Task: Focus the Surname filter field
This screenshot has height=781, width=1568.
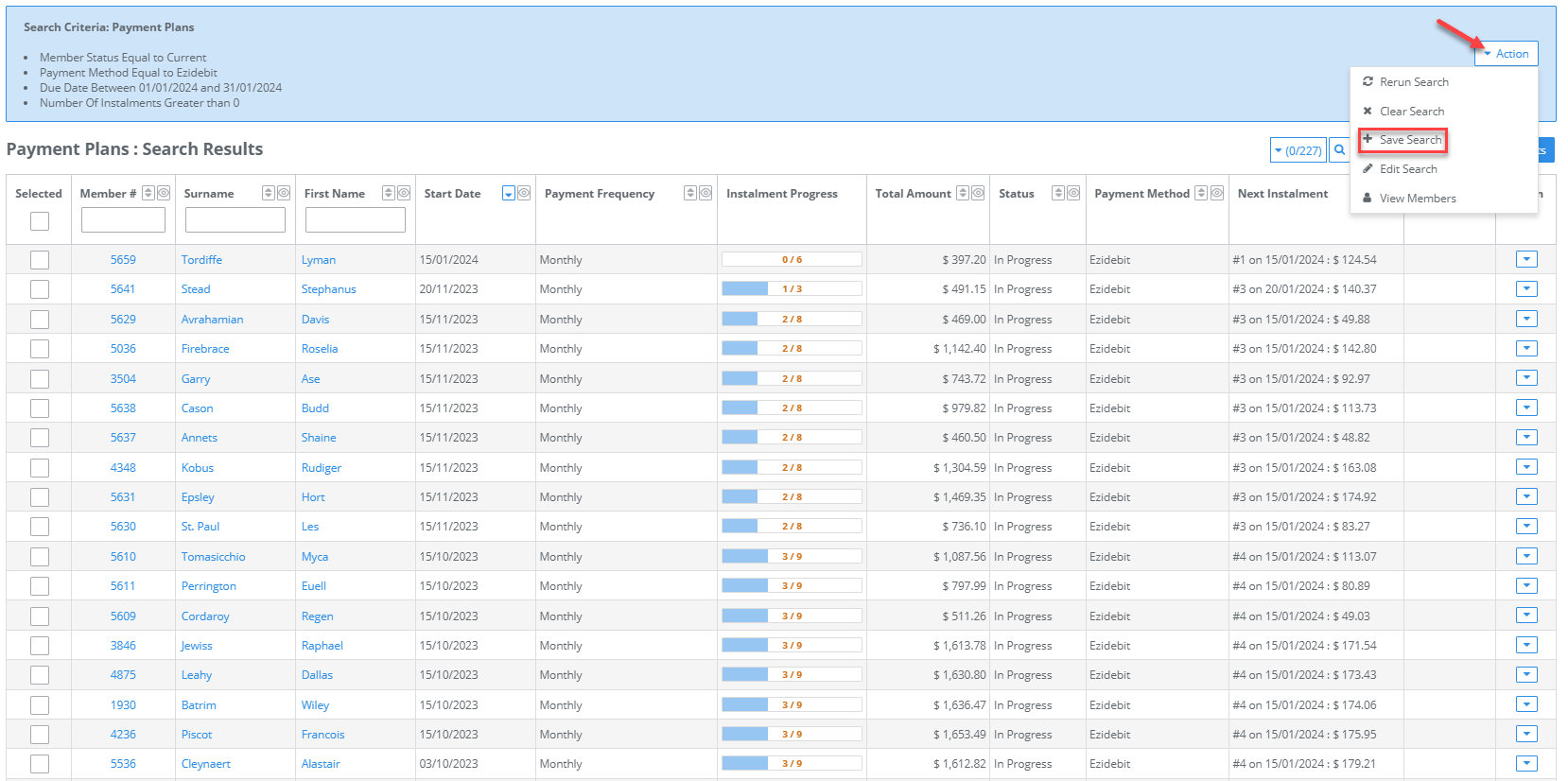Action: [235, 220]
